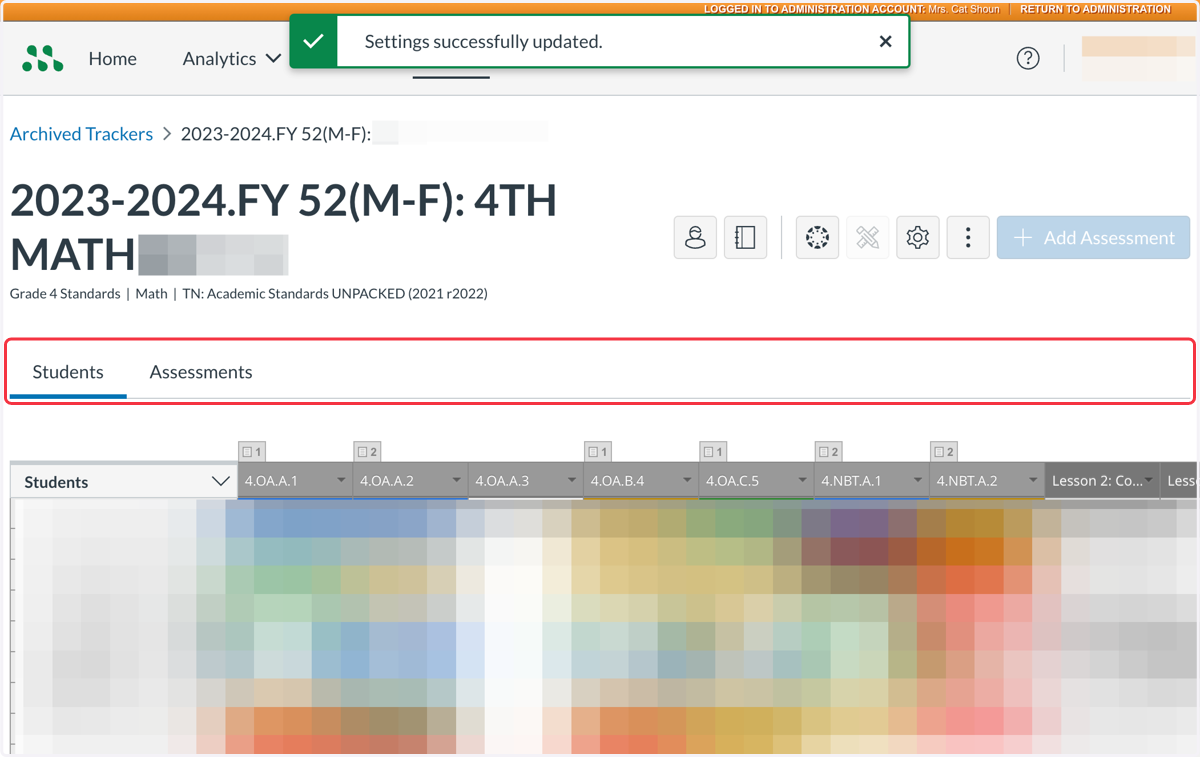Open the 4.OA.A.3 standard dropdown arrow
This screenshot has height=757, width=1200.
tap(571, 481)
